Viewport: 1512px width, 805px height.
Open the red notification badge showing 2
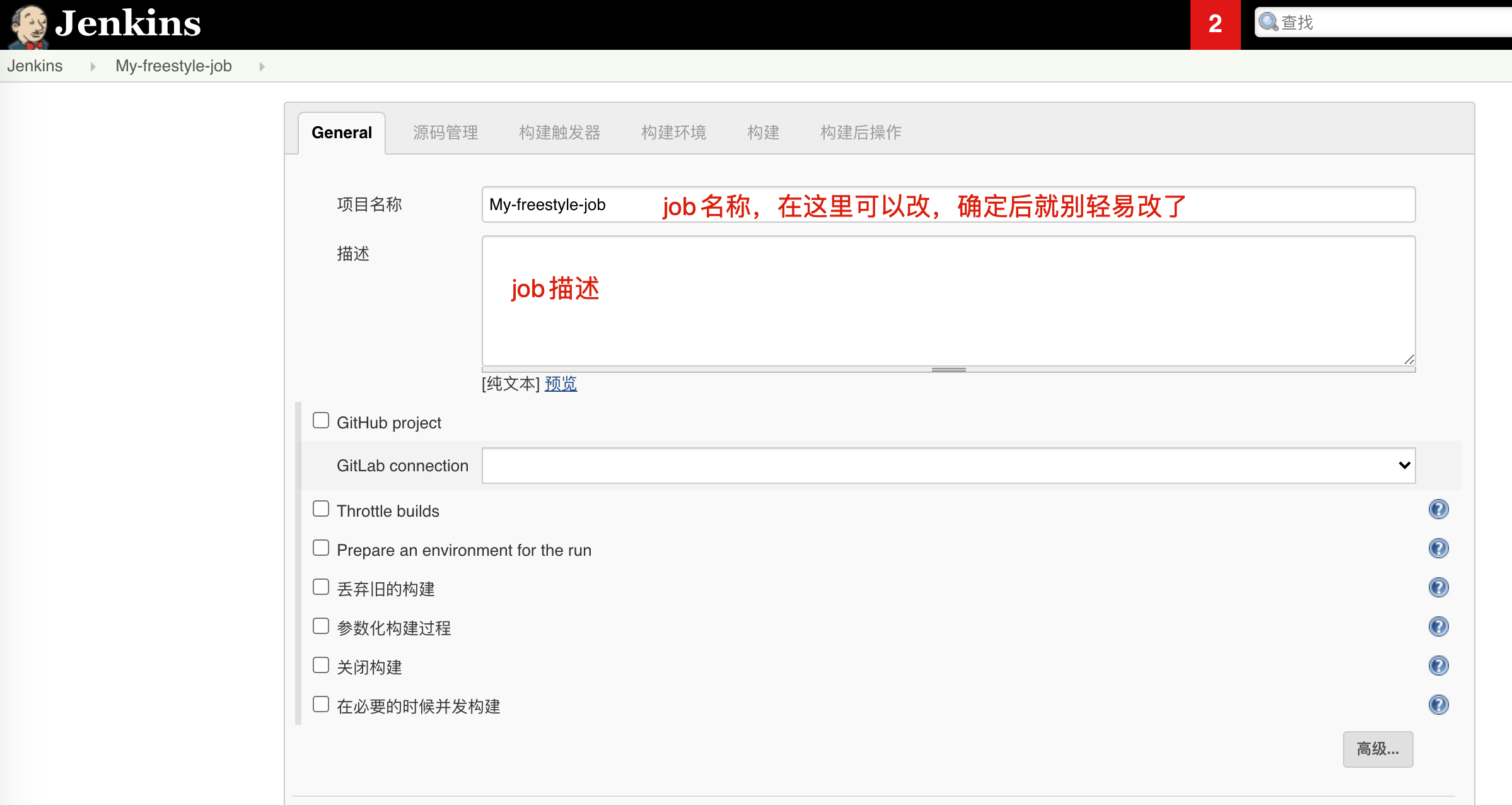[1215, 25]
